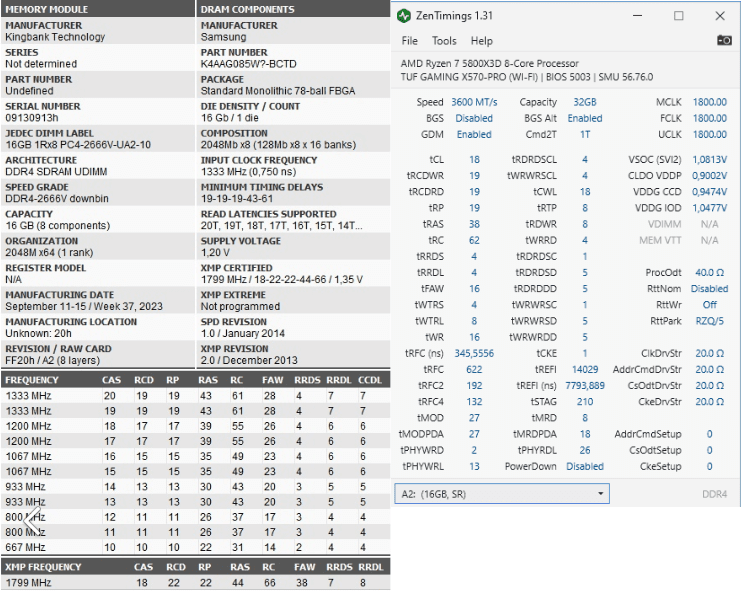Open the Tools menu in ZenTimings
The width and height of the screenshot is (742, 592).
pos(444,41)
